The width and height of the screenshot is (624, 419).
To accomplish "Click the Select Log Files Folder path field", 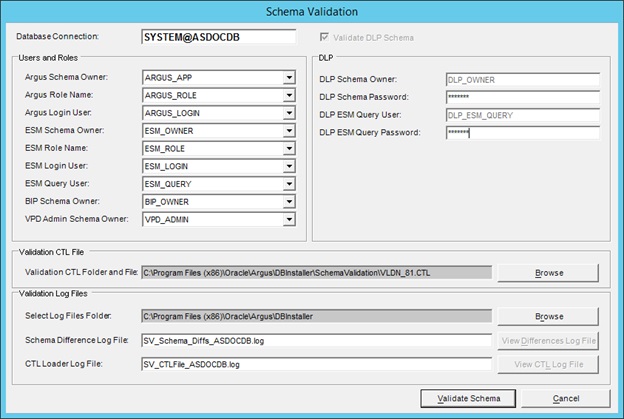I will [316, 316].
